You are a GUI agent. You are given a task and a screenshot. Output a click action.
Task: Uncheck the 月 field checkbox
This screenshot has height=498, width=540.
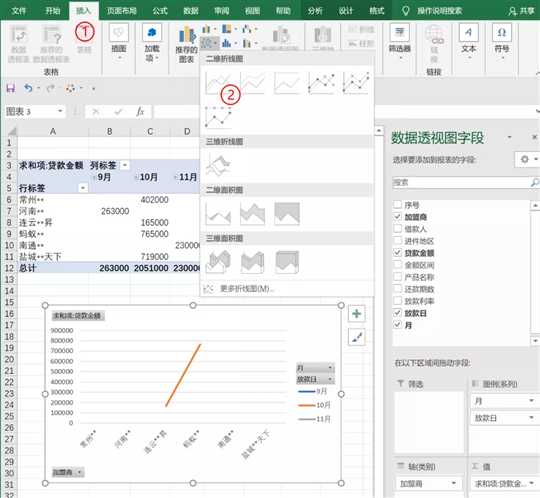pyautogui.click(x=397, y=325)
